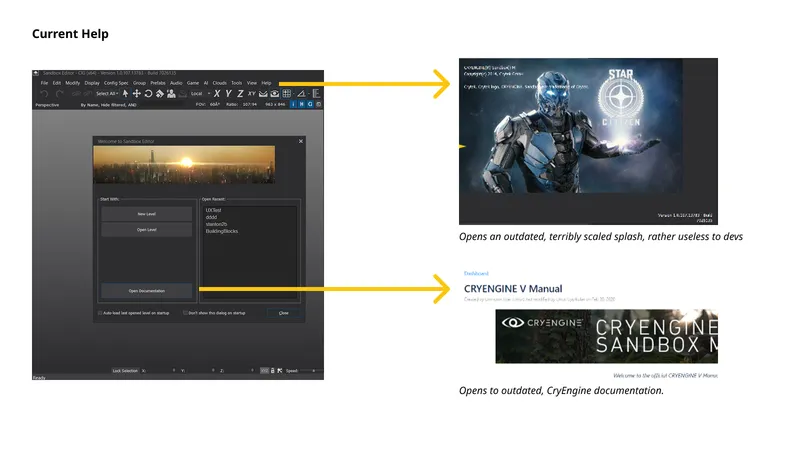This screenshot has width=800, height=450.
Task: Open the Clouds menu
Action: point(220,83)
